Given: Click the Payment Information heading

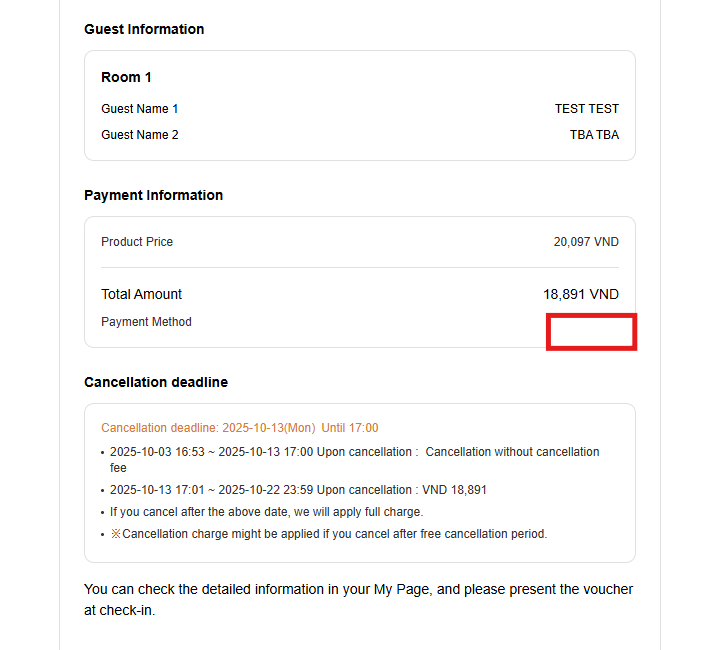Looking at the screenshot, I should coord(153,195).
